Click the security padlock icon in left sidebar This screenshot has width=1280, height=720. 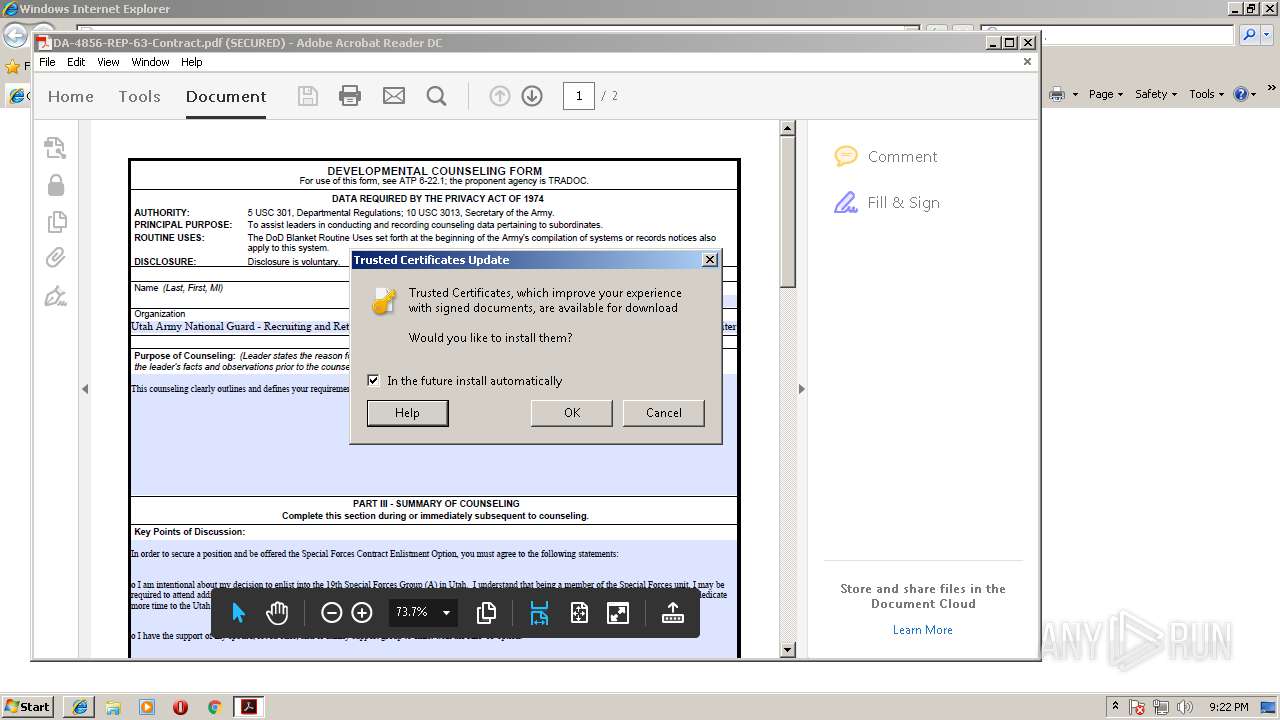[x=56, y=185]
